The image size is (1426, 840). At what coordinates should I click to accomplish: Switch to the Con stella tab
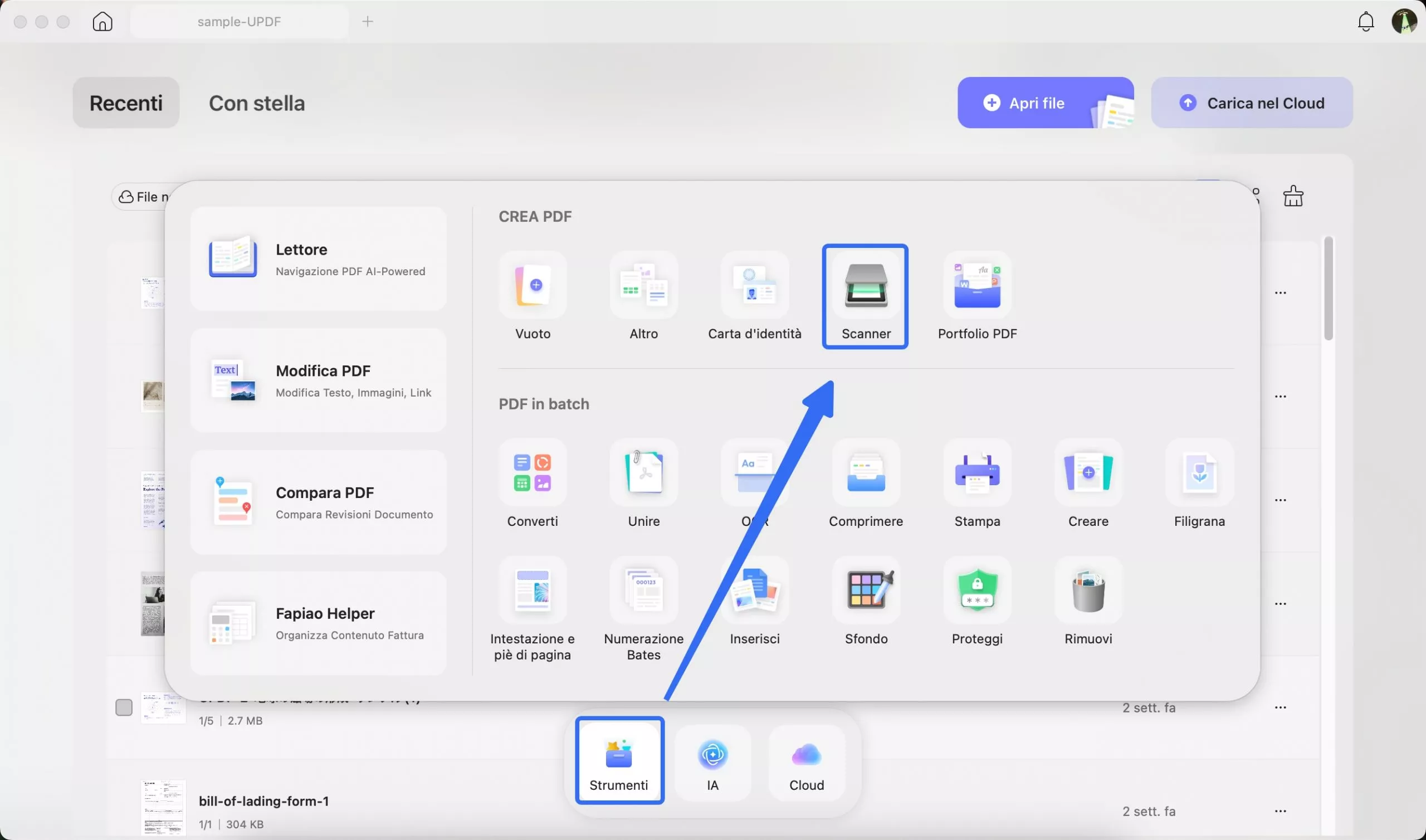tap(257, 103)
